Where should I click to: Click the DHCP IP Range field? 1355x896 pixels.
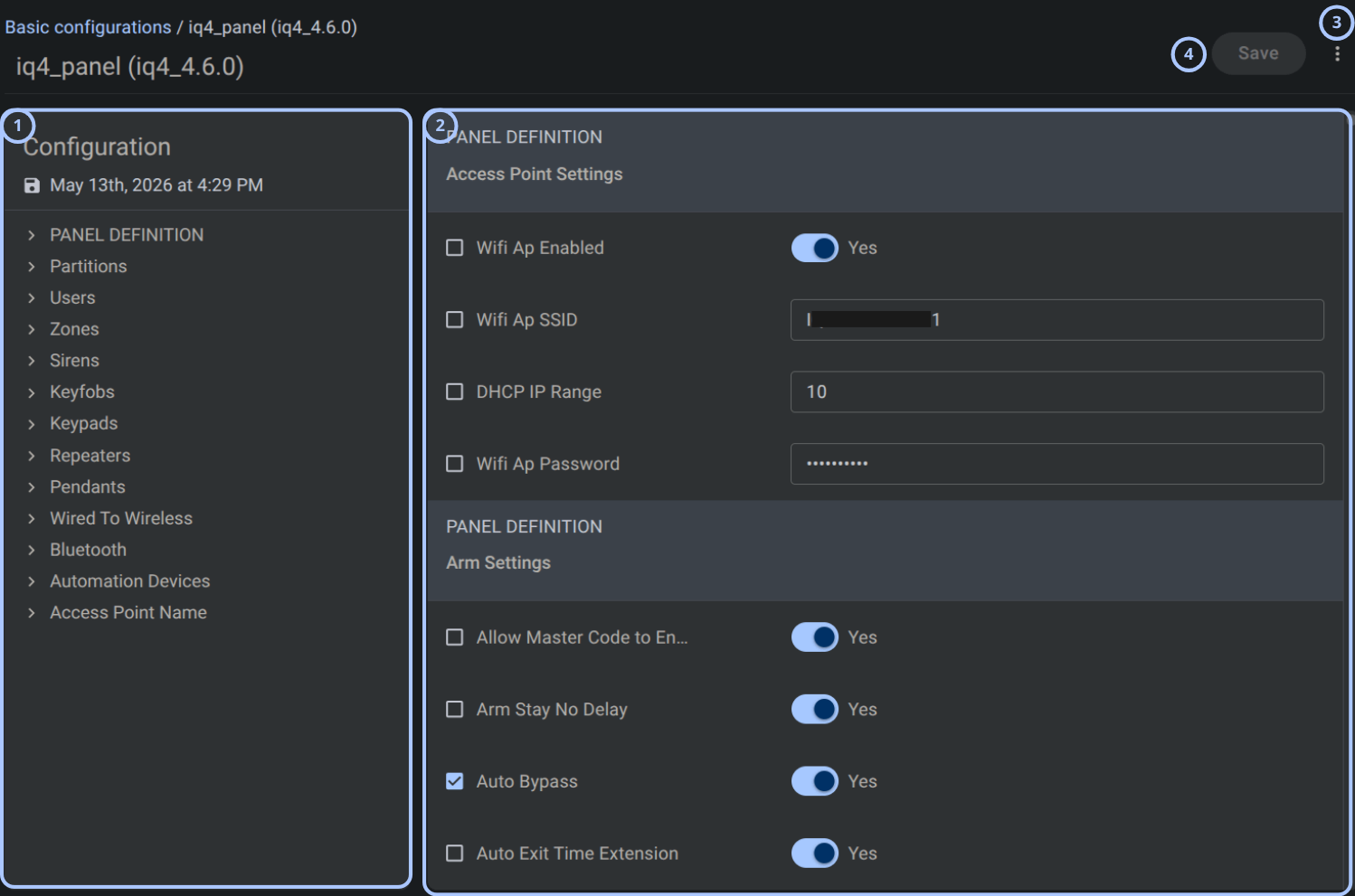click(1057, 391)
